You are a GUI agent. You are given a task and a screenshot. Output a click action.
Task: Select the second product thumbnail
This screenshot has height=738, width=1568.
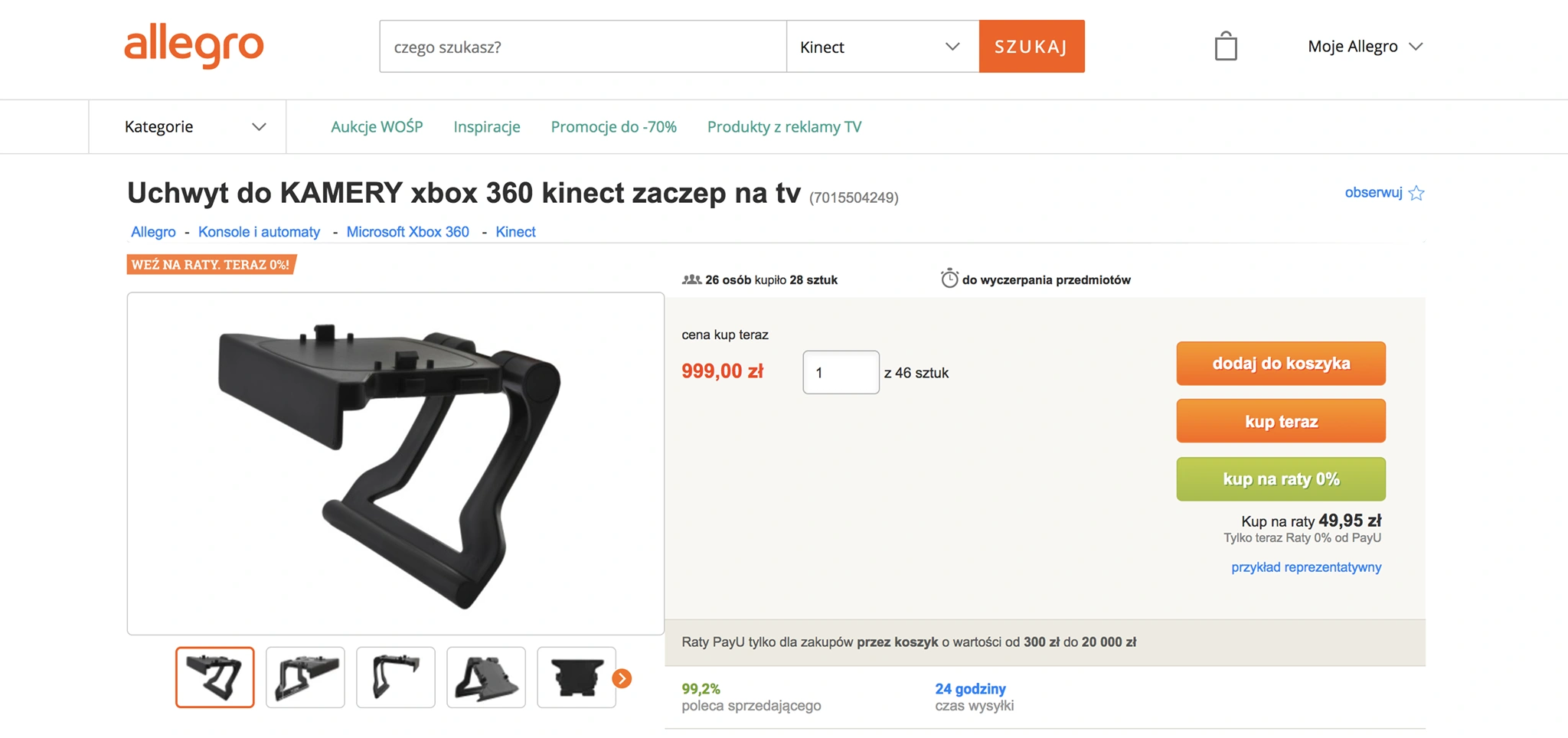point(305,678)
